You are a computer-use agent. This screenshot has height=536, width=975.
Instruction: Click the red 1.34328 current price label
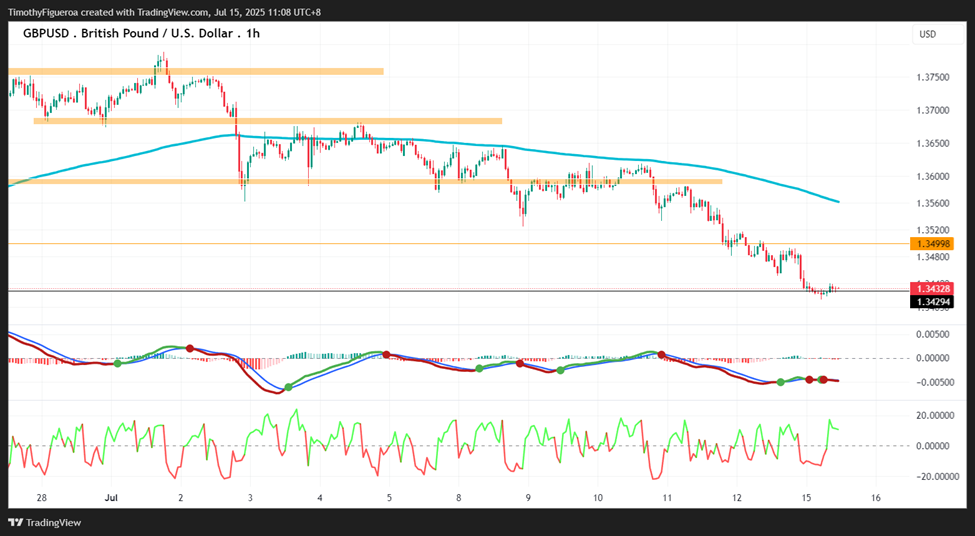pyautogui.click(x=931, y=289)
